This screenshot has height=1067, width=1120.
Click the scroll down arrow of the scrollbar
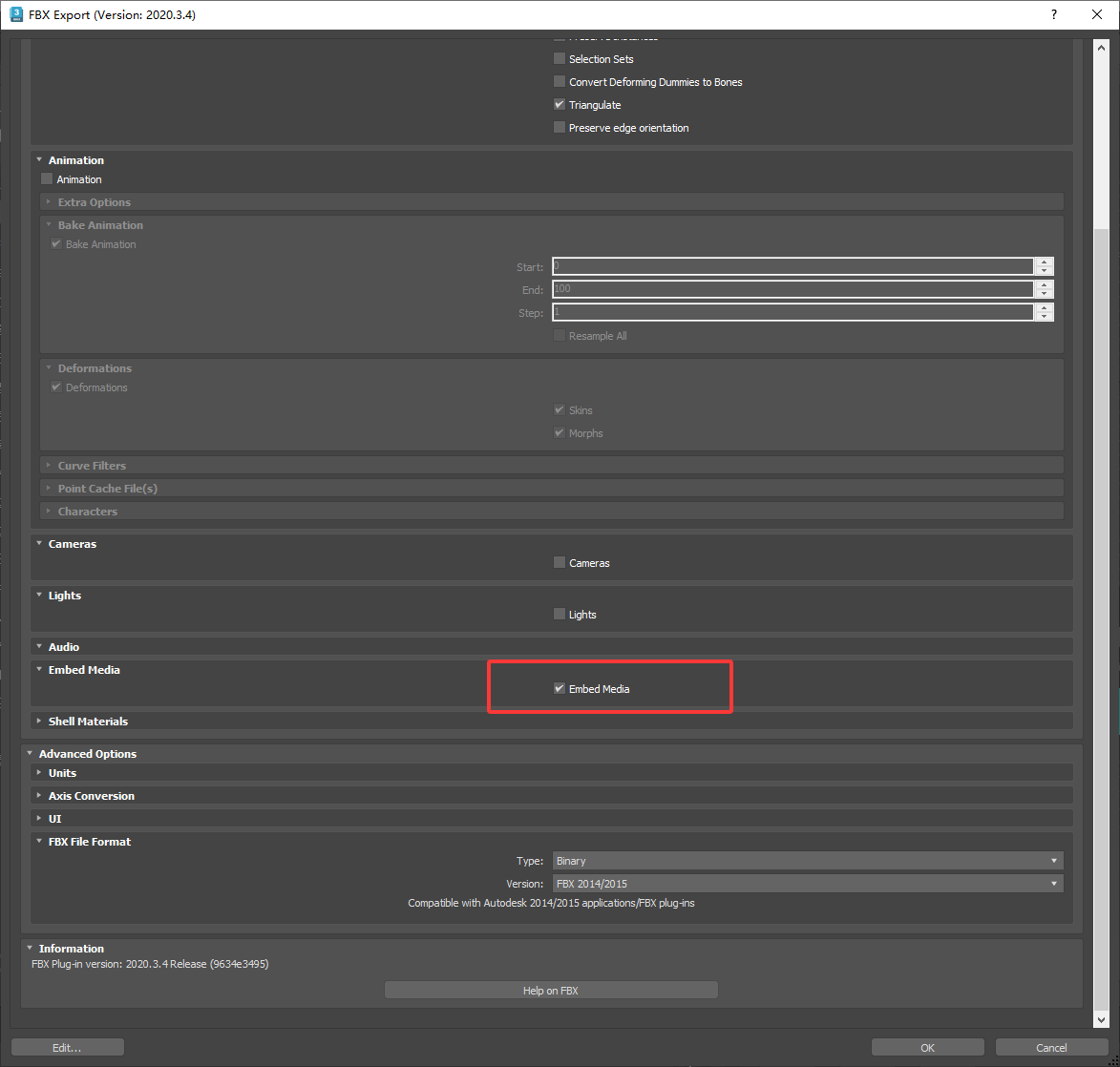[1101, 1019]
